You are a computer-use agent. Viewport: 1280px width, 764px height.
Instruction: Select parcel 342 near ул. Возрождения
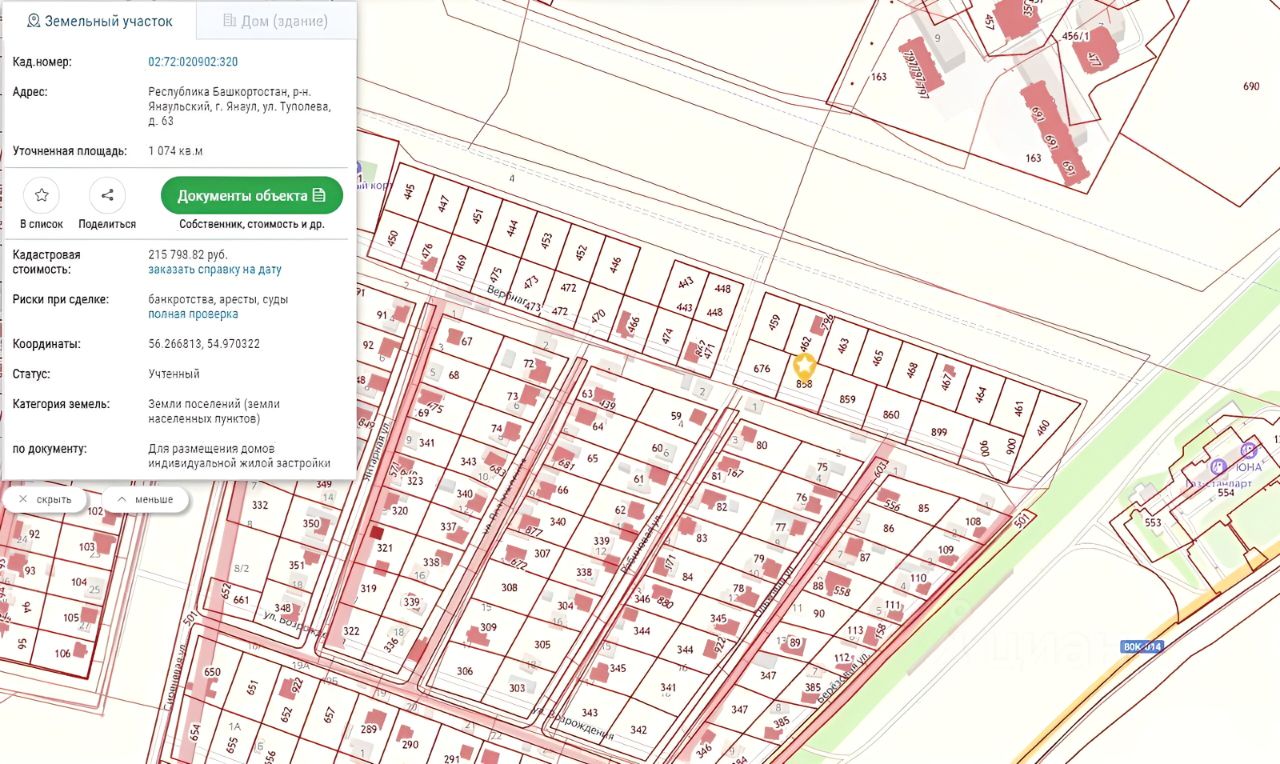(x=638, y=730)
